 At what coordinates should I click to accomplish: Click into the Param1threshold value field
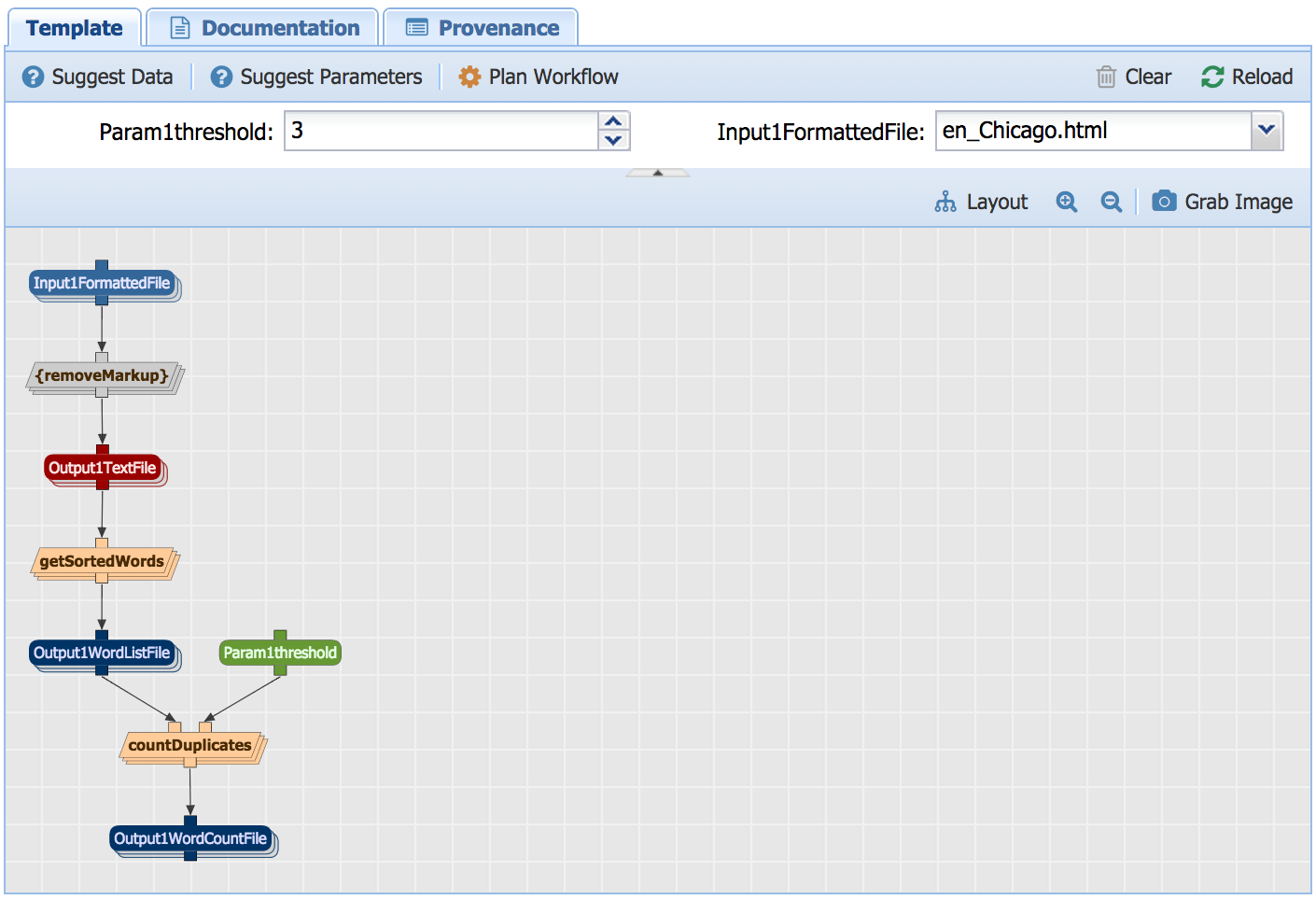[441, 131]
